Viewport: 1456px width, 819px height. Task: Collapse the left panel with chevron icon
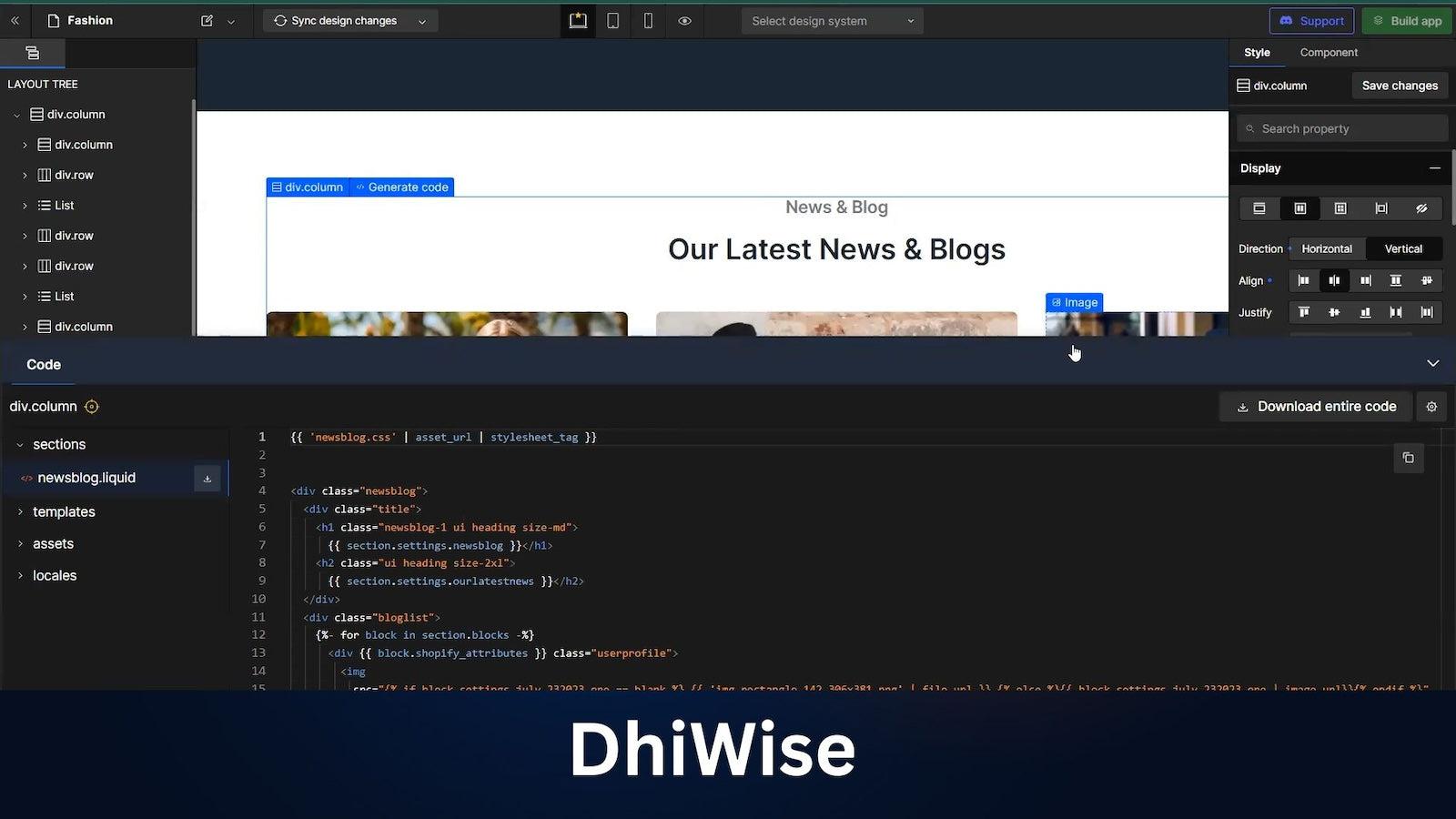[x=14, y=20]
